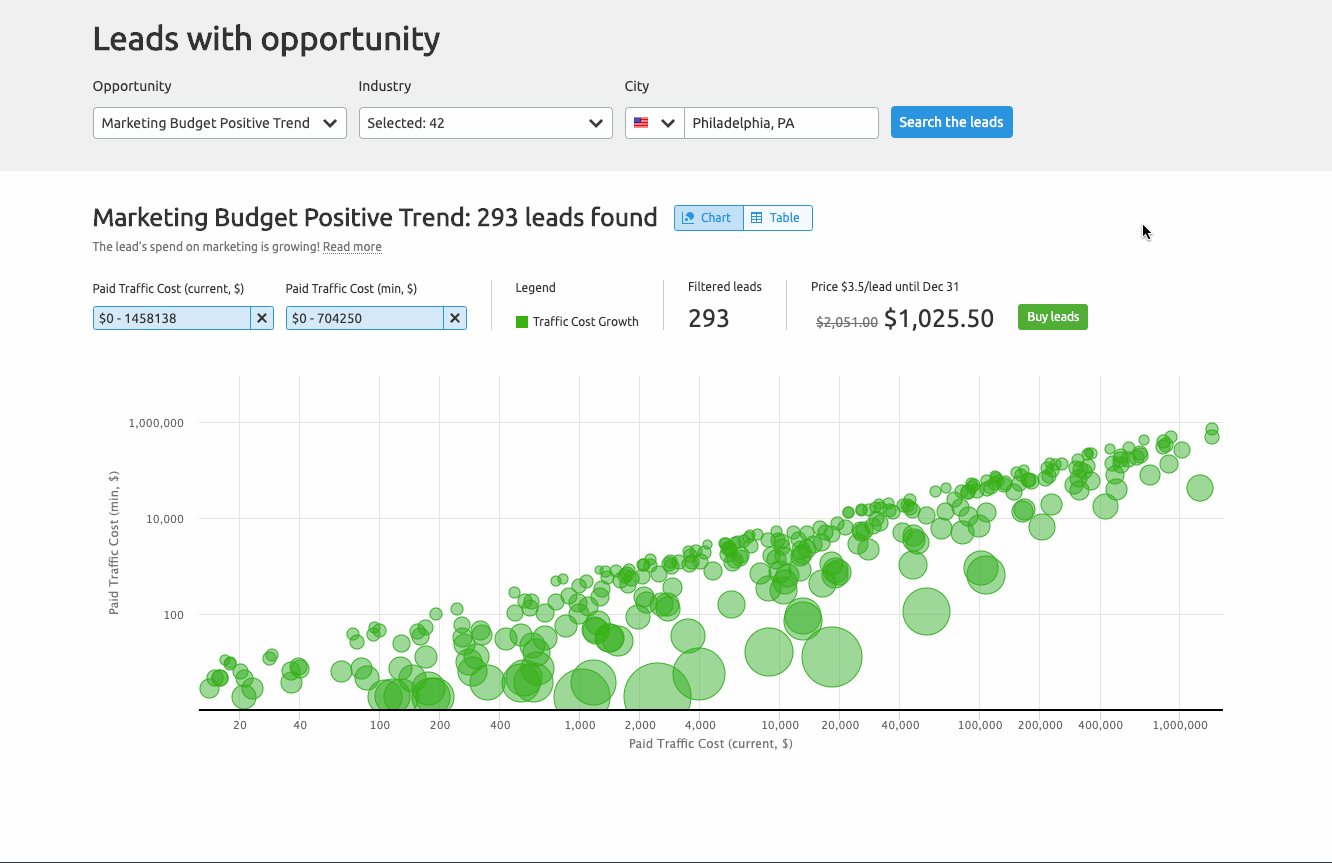Screen dimensions: 1332x863
Task: Click the green Traffic Cost Growth legend swatch
Action: (x=522, y=322)
